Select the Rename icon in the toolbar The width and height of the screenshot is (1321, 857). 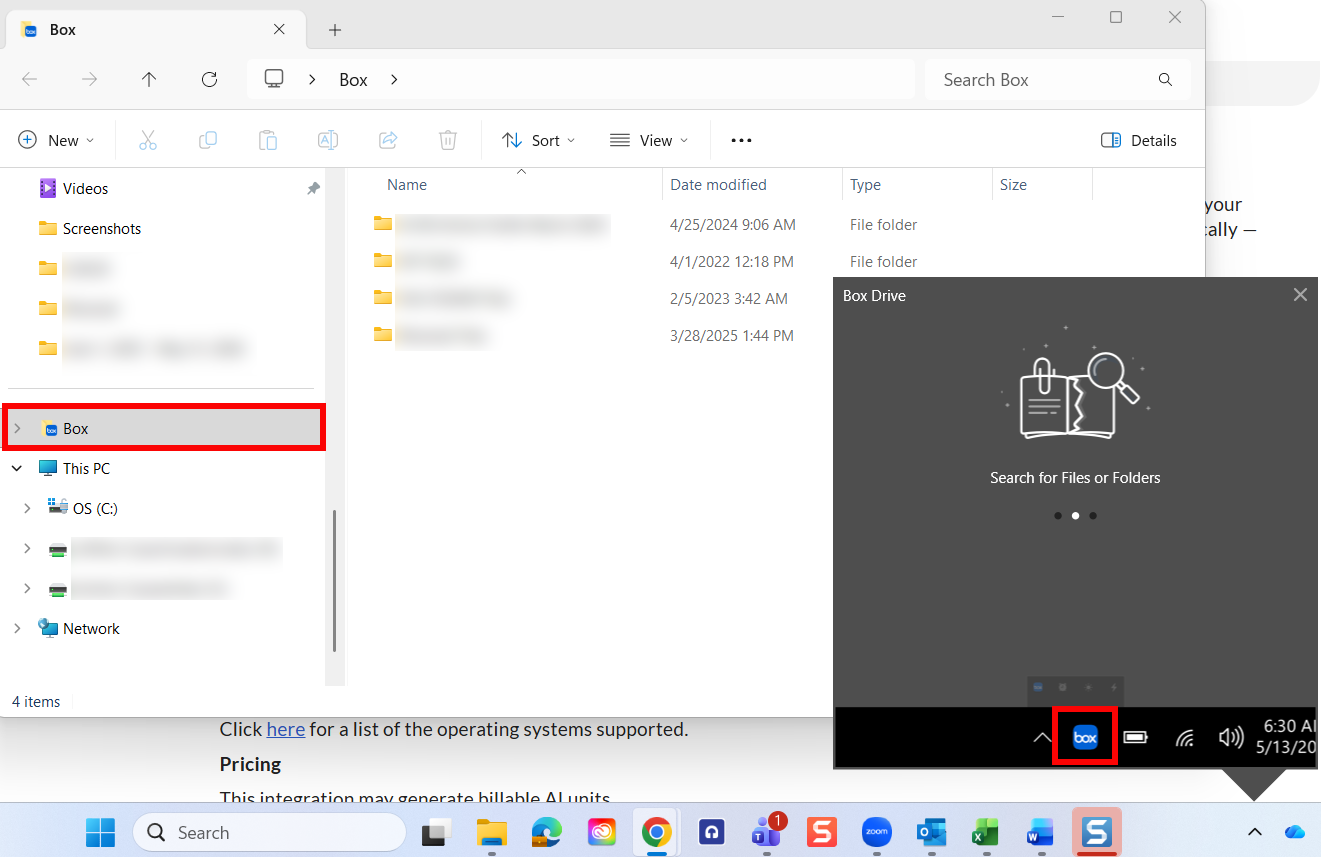click(x=328, y=140)
